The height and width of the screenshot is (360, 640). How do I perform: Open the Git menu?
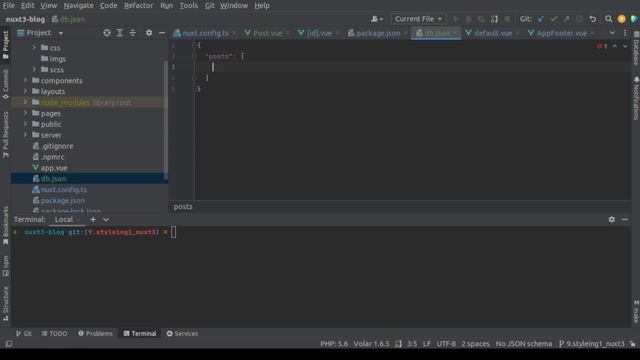209,6
